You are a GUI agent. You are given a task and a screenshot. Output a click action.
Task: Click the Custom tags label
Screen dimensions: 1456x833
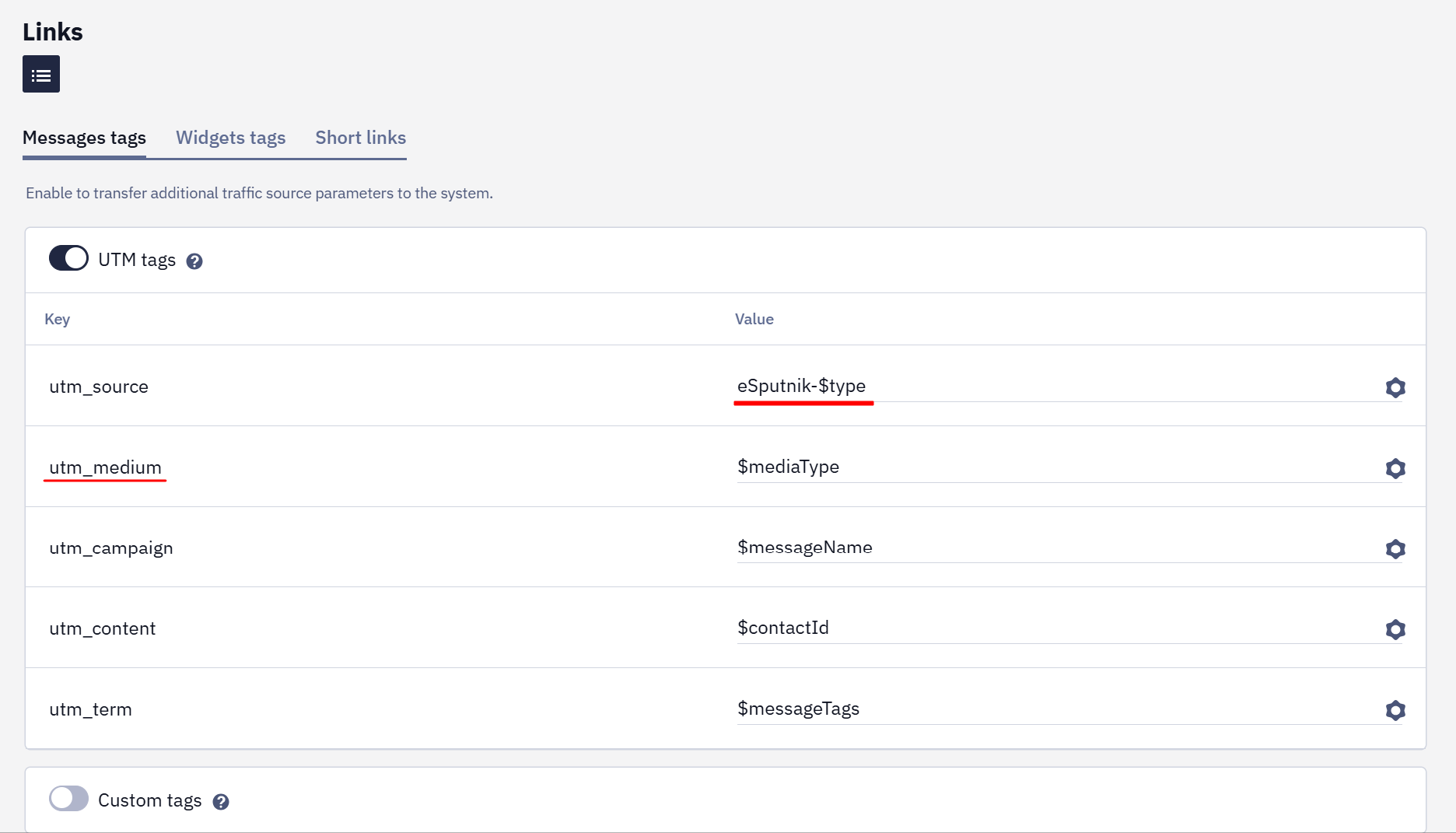pos(150,800)
